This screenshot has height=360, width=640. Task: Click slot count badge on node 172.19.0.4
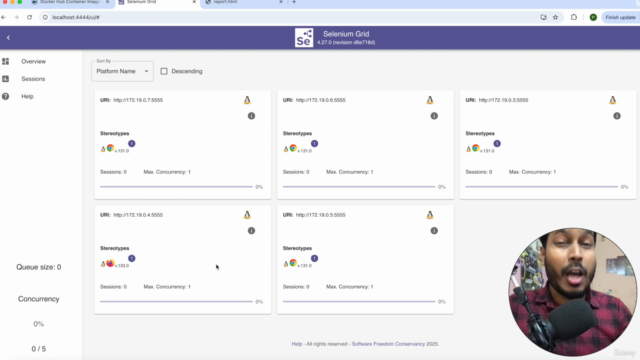click(x=131, y=258)
